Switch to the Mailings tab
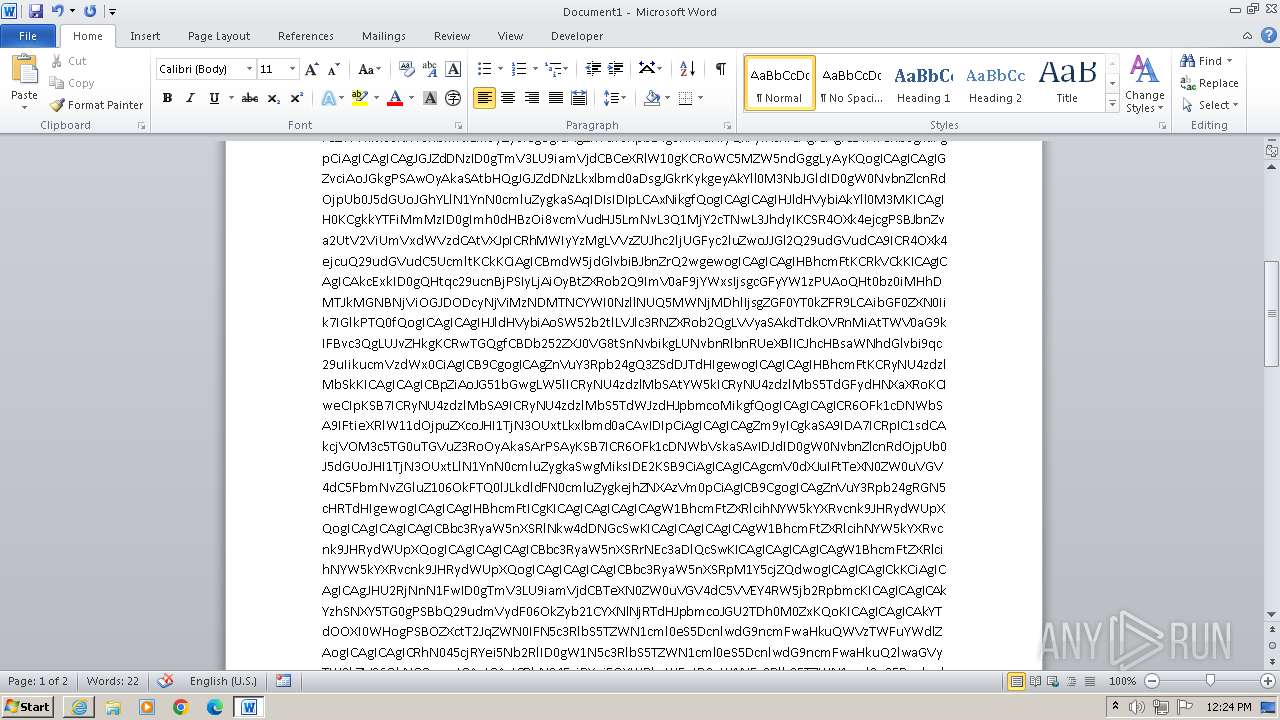Screen dimensions: 1280x720 [384, 36]
